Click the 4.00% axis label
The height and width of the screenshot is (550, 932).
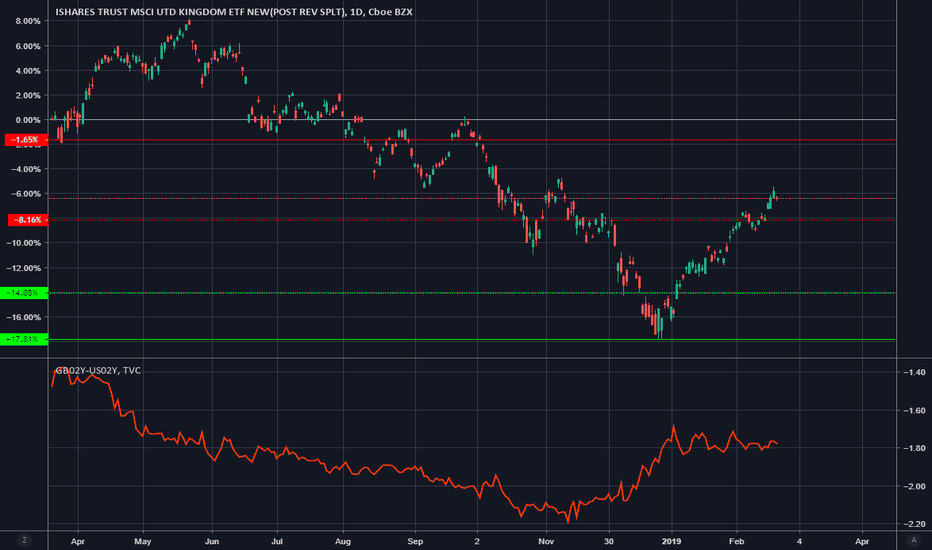28,71
